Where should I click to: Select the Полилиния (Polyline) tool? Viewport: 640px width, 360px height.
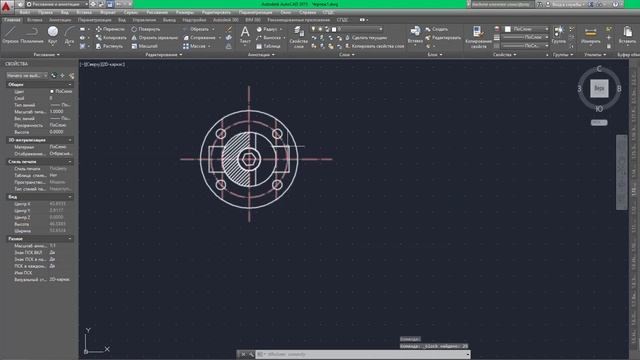[x=31, y=35]
